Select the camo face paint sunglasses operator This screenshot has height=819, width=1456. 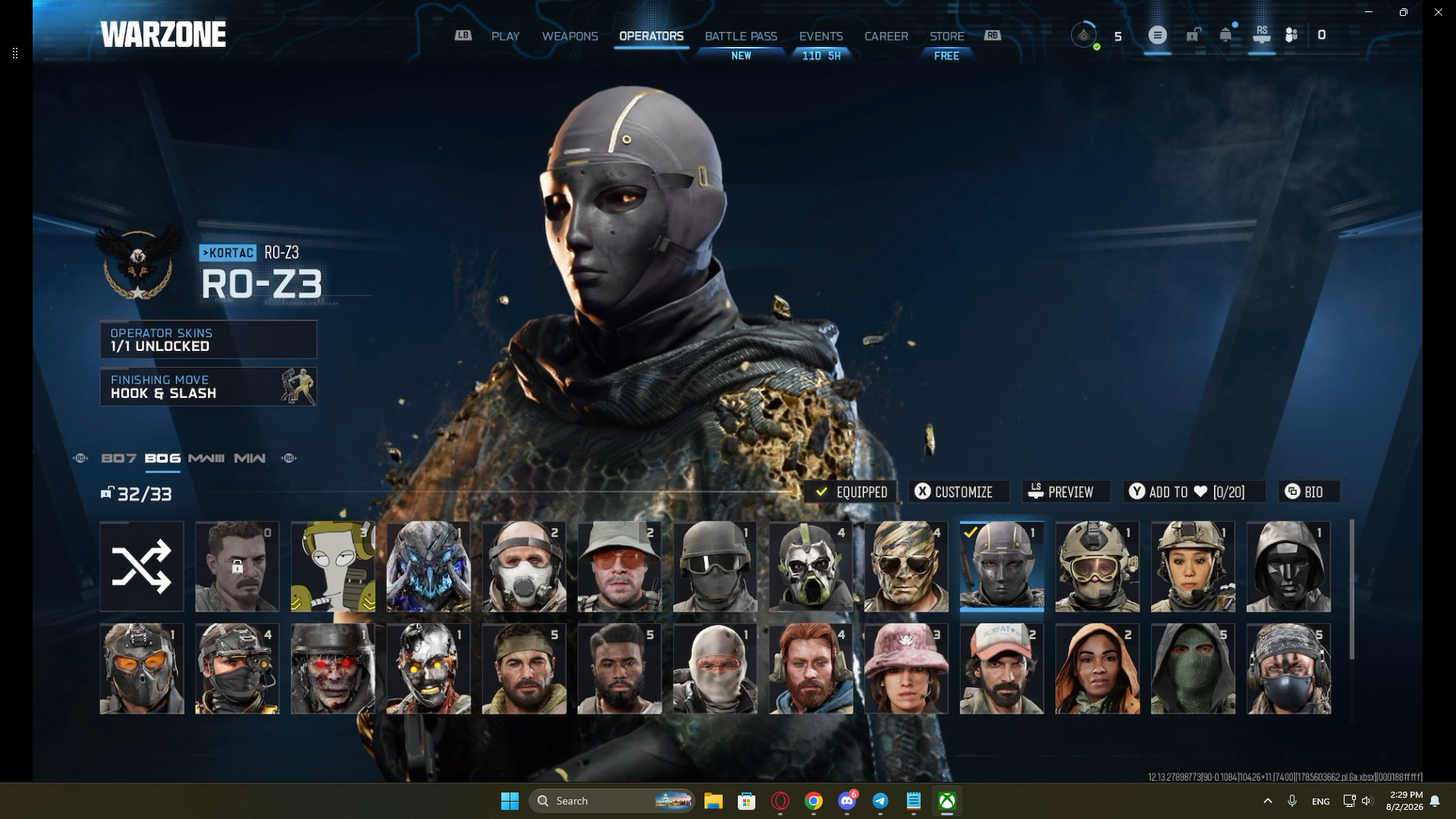coord(906,566)
